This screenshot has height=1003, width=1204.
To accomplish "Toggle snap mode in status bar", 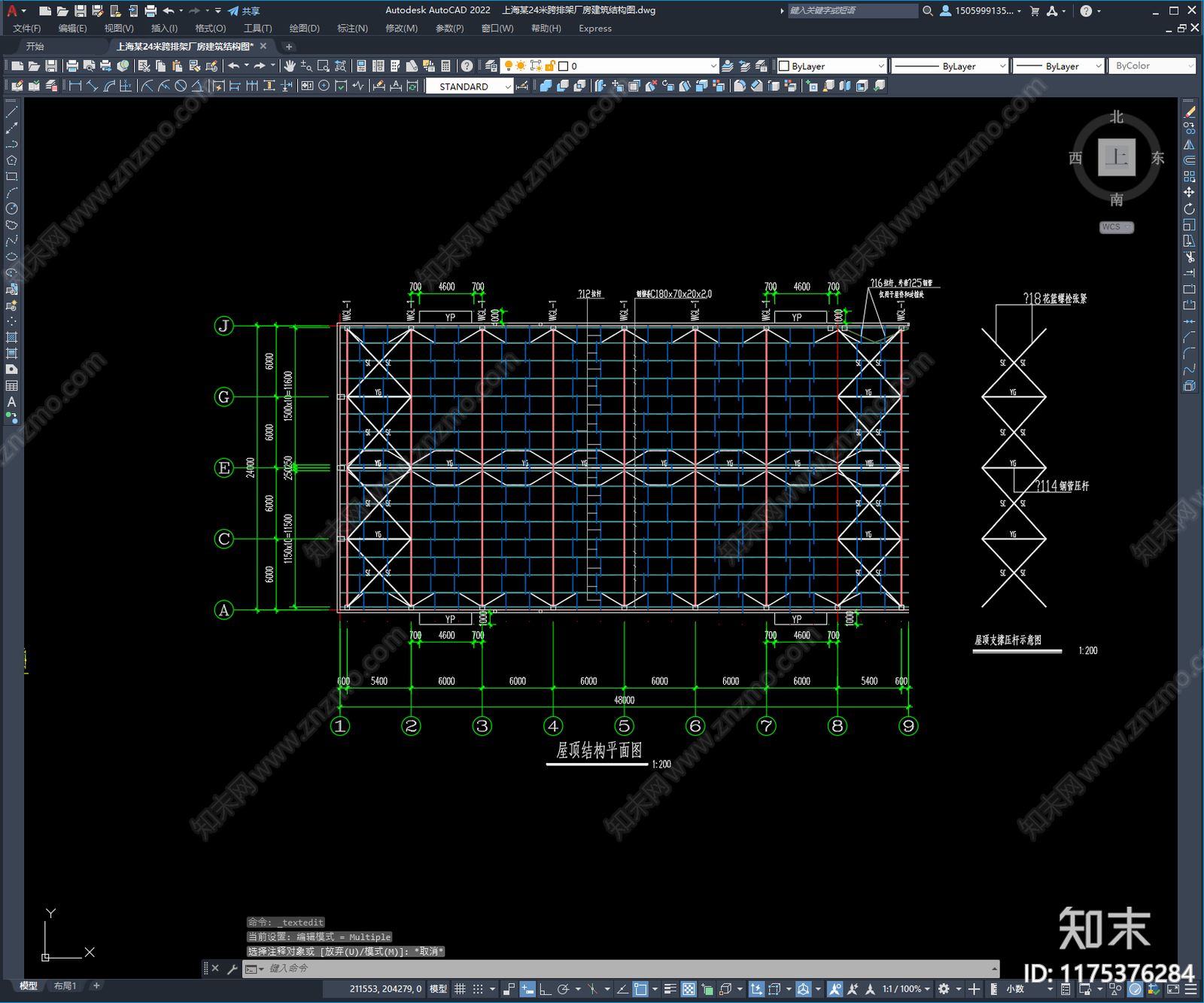I will point(478,989).
